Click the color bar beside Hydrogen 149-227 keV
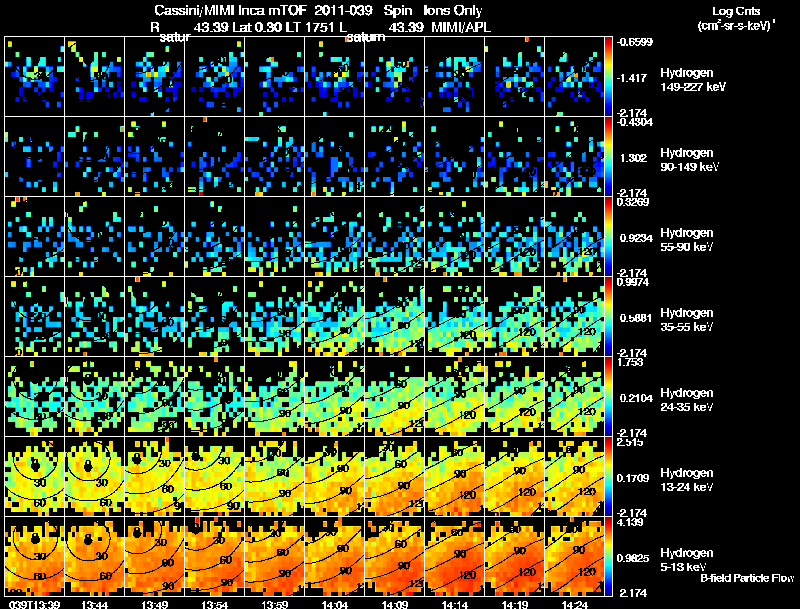 pos(608,77)
